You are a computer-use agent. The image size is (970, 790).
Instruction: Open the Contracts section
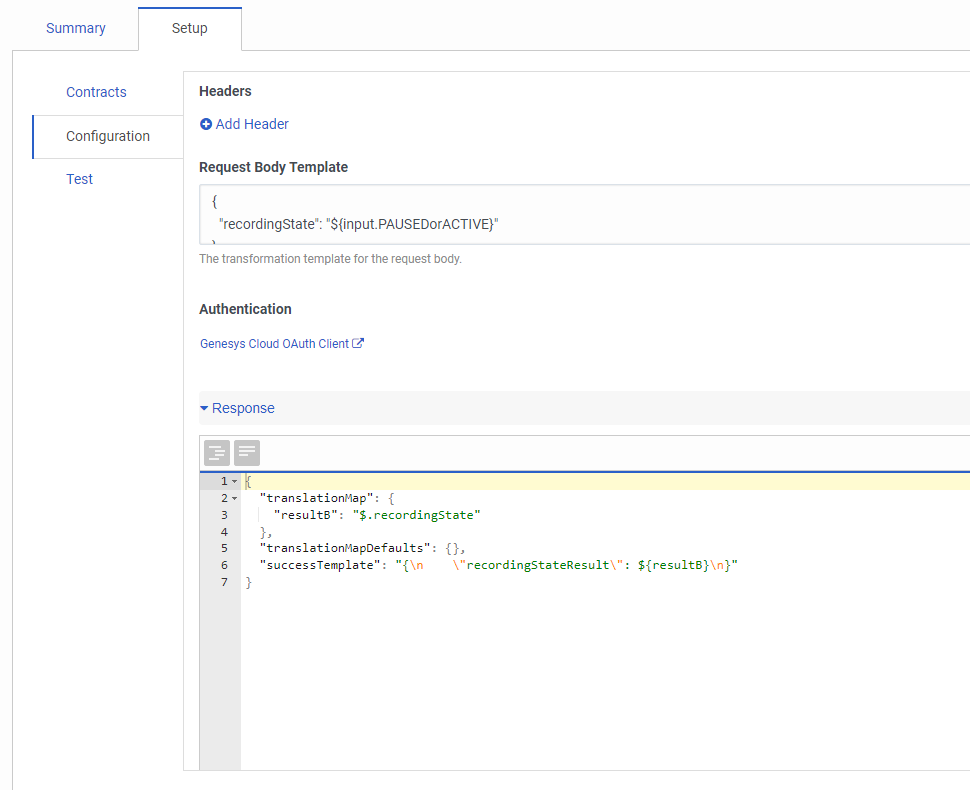(96, 92)
